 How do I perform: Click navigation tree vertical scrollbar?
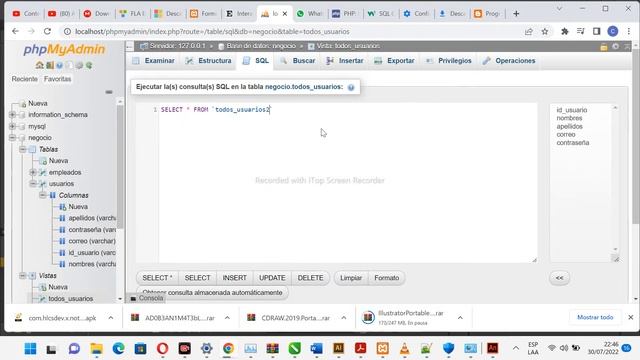click(120, 167)
